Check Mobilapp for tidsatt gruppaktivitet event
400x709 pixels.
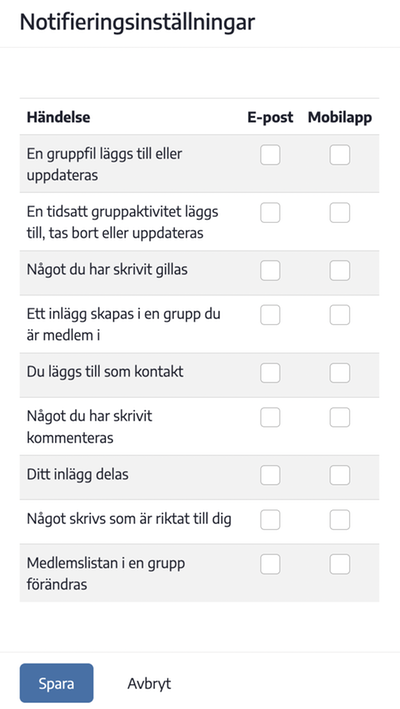[339, 213]
